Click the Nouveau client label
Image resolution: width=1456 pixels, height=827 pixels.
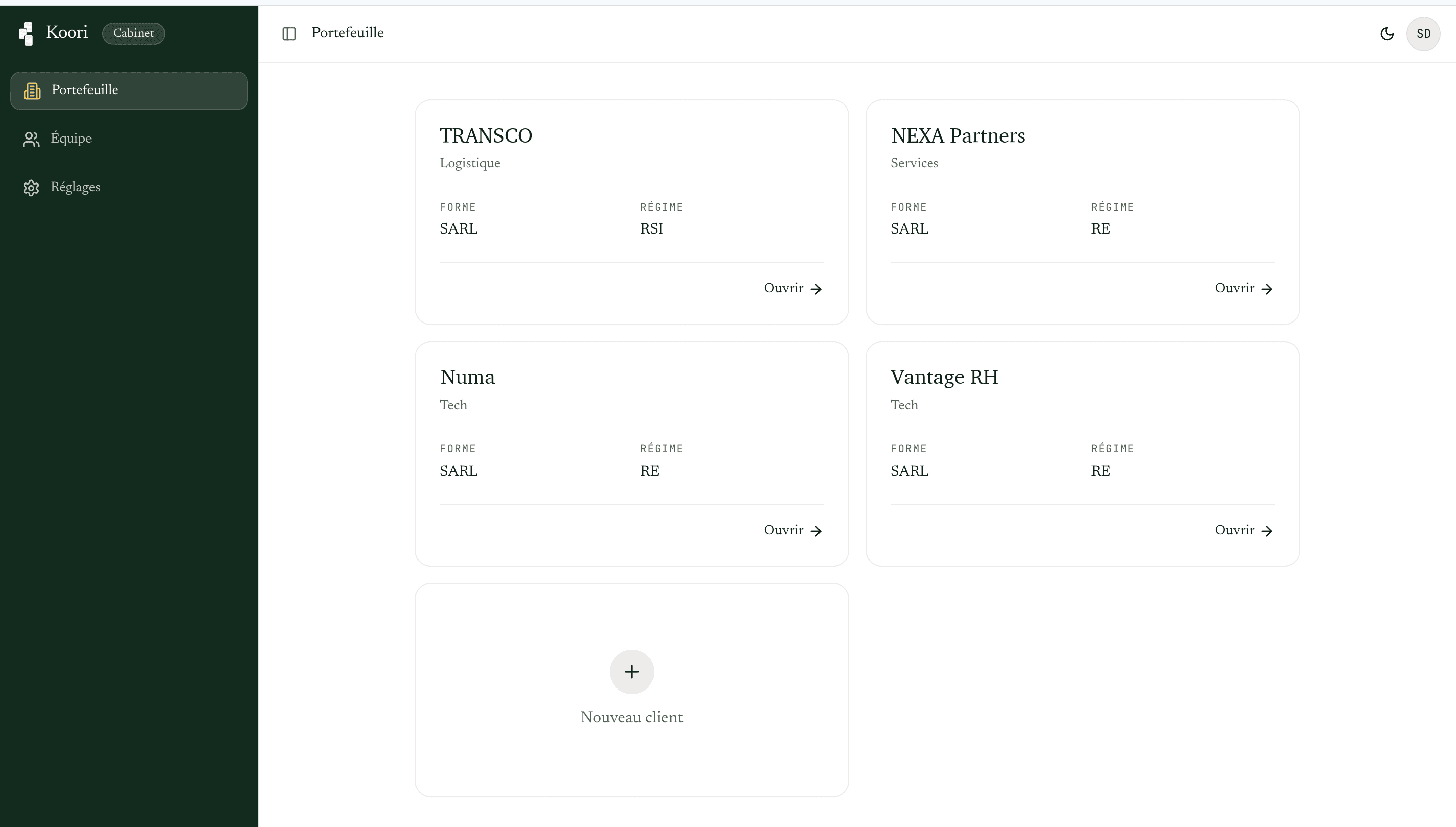click(631, 717)
